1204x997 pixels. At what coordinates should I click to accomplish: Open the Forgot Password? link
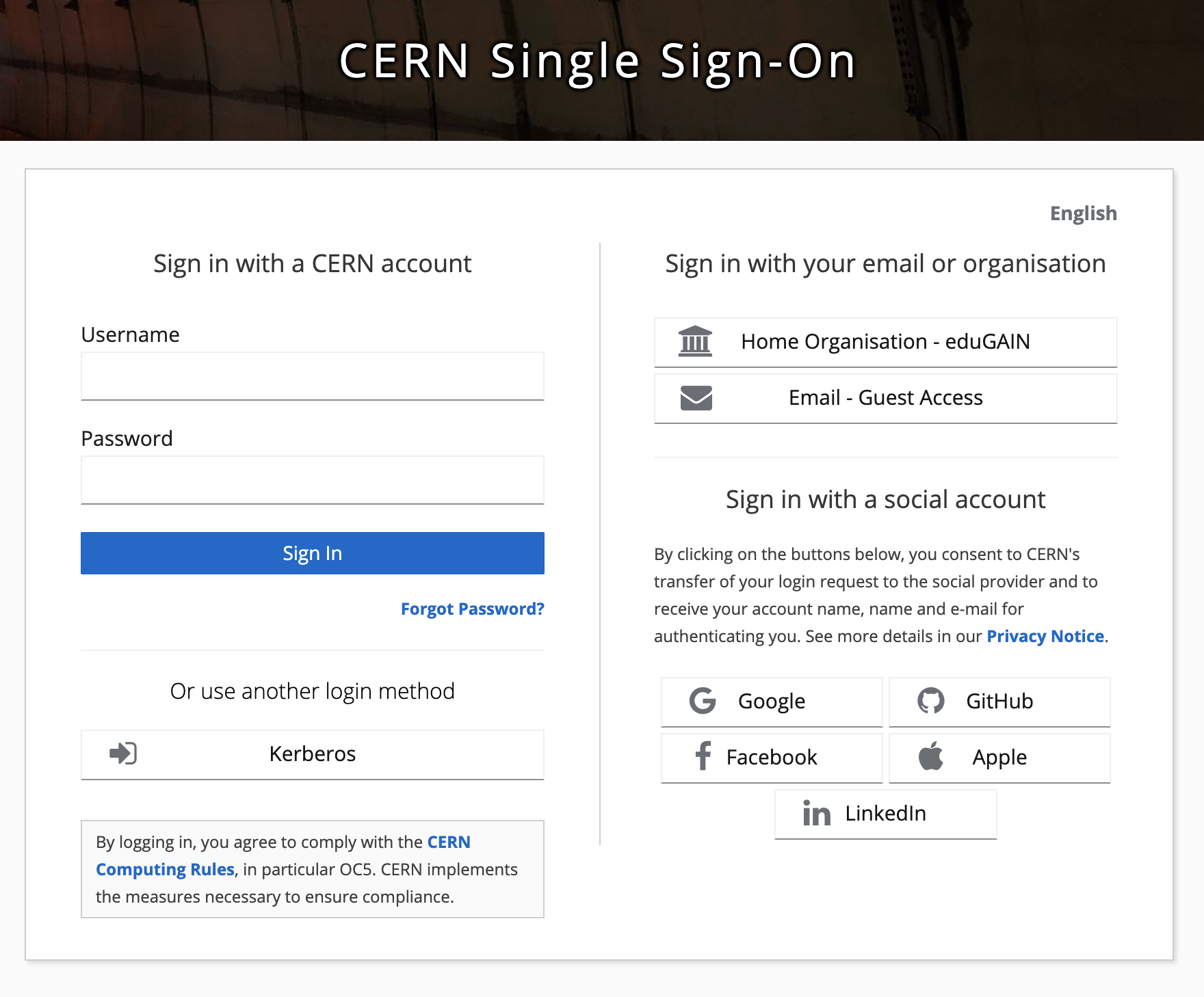[x=473, y=609]
